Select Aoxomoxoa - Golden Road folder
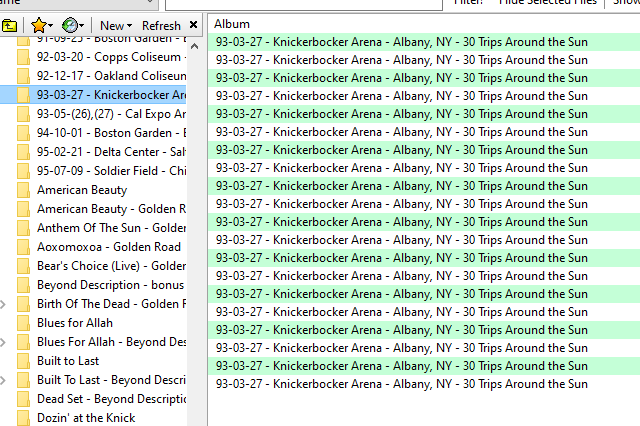The width and height of the screenshot is (640, 426). click(x=109, y=247)
